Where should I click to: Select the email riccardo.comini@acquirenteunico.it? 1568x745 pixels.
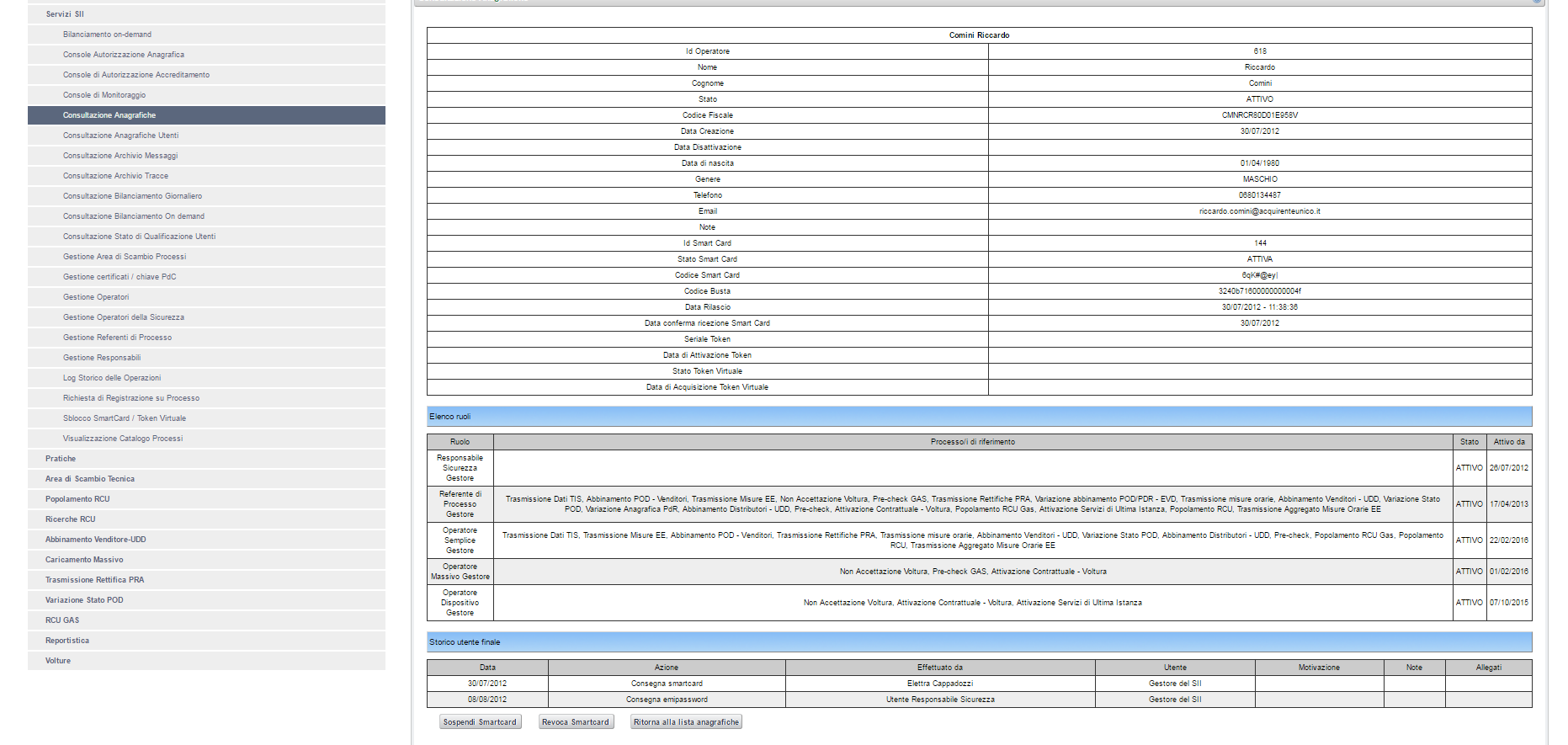(x=1259, y=211)
